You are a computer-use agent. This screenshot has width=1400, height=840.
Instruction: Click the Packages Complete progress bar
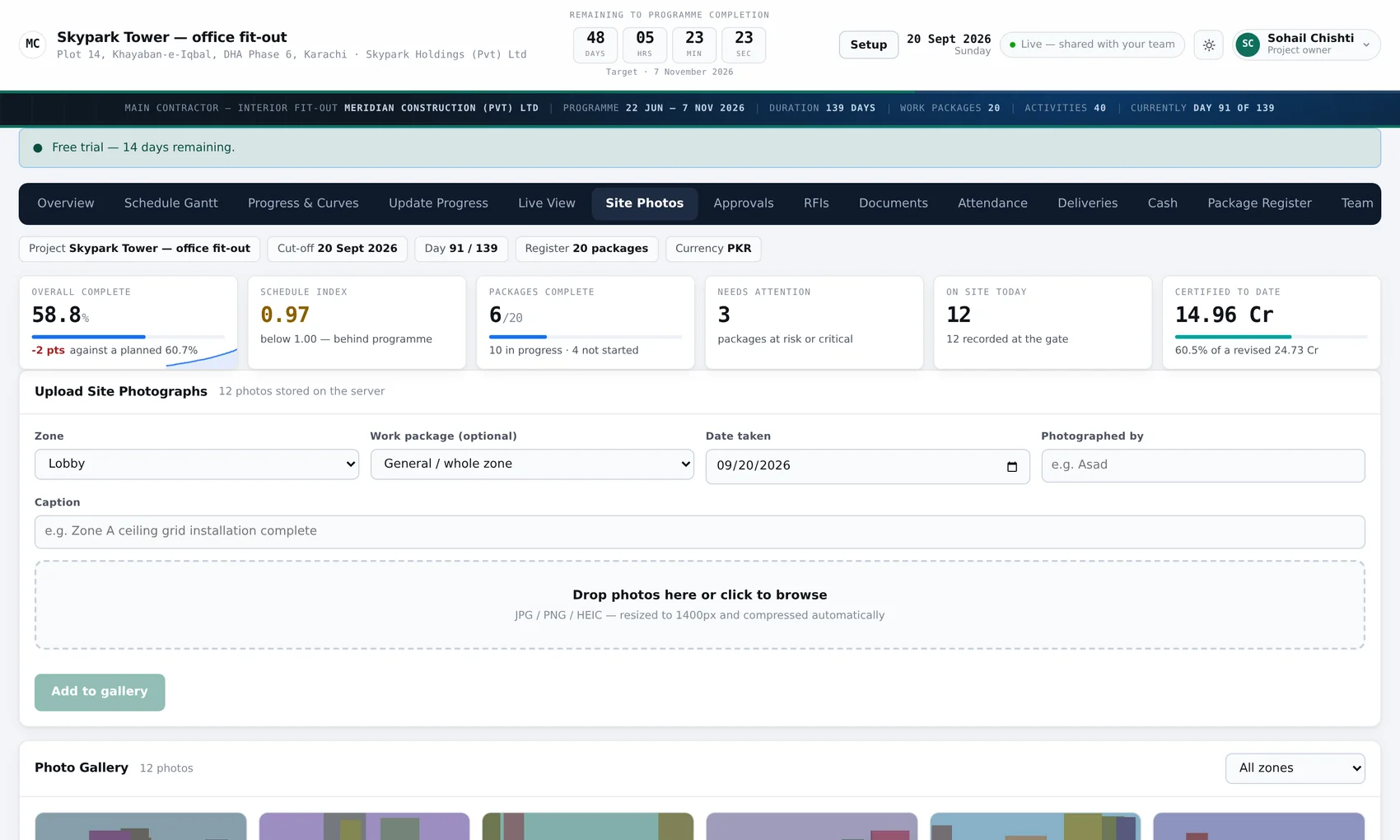[585, 337]
